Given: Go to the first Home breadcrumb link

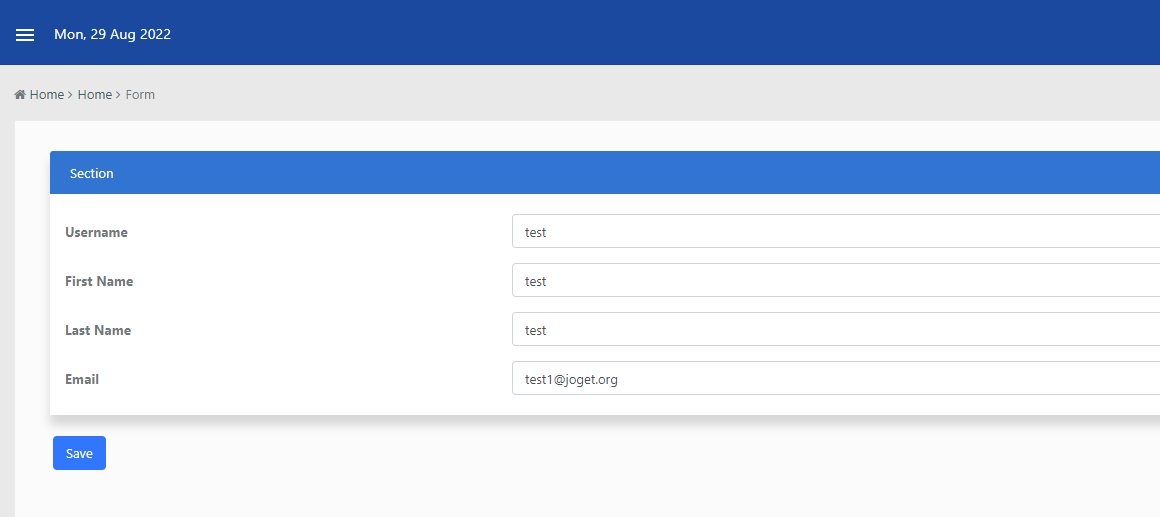Looking at the screenshot, I should pos(47,95).
